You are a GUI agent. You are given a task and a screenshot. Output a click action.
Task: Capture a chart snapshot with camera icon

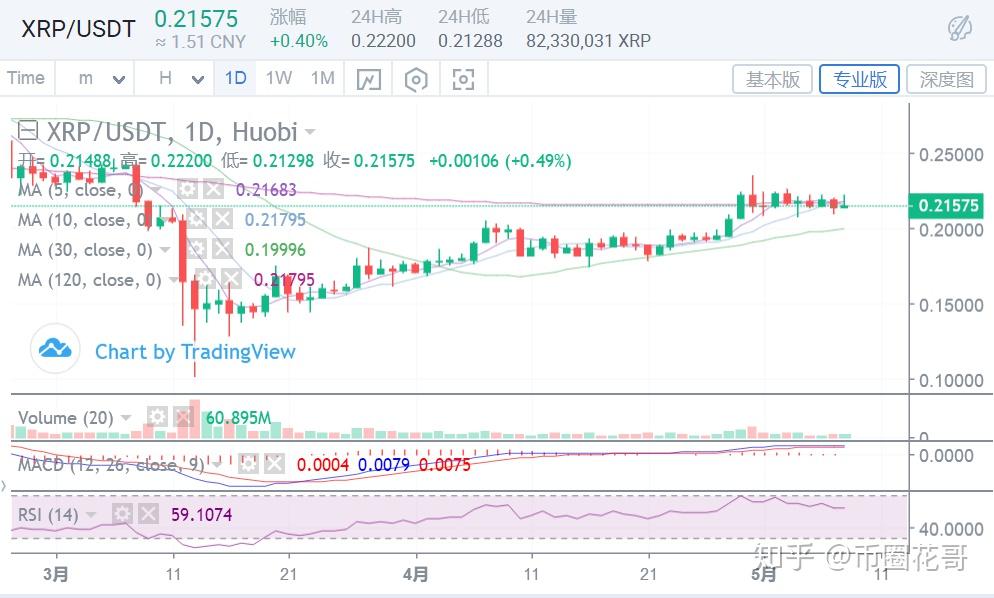tap(463, 79)
